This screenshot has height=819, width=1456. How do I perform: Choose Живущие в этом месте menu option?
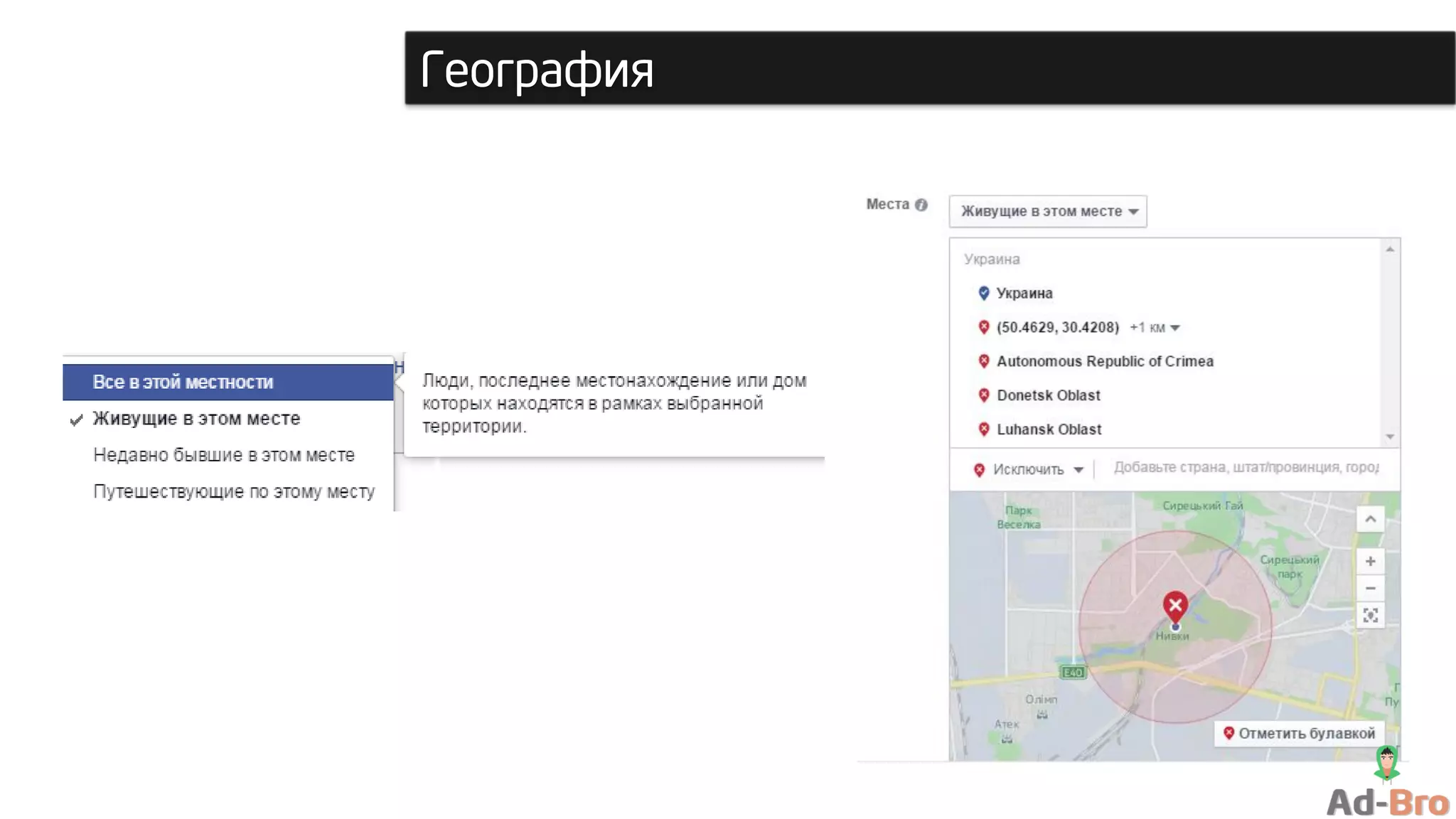pos(228,419)
